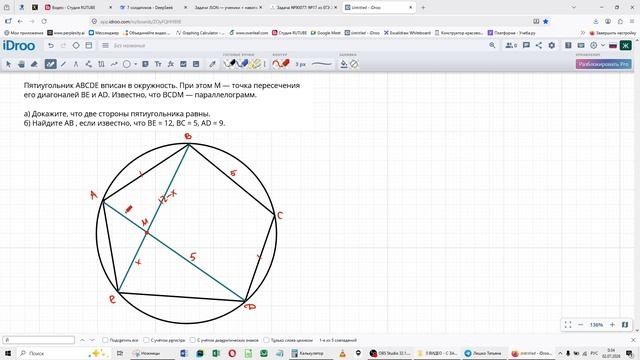Image resolution: width=640 pixels, height=360 pixels.
Task: Open the shape tool dropdown arrow
Action: click(x=136, y=64)
